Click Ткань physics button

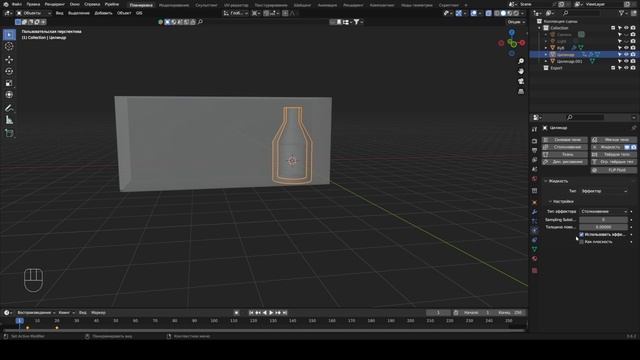564,154
